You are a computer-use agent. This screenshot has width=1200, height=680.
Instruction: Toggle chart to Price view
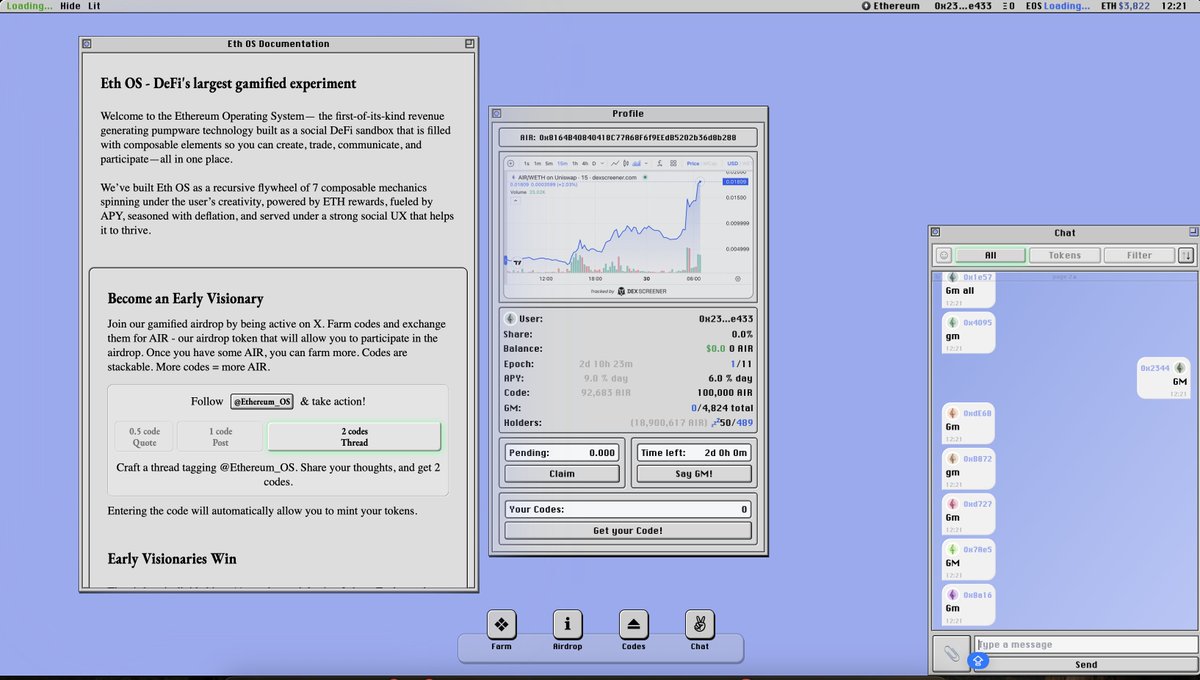click(x=693, y=164)
